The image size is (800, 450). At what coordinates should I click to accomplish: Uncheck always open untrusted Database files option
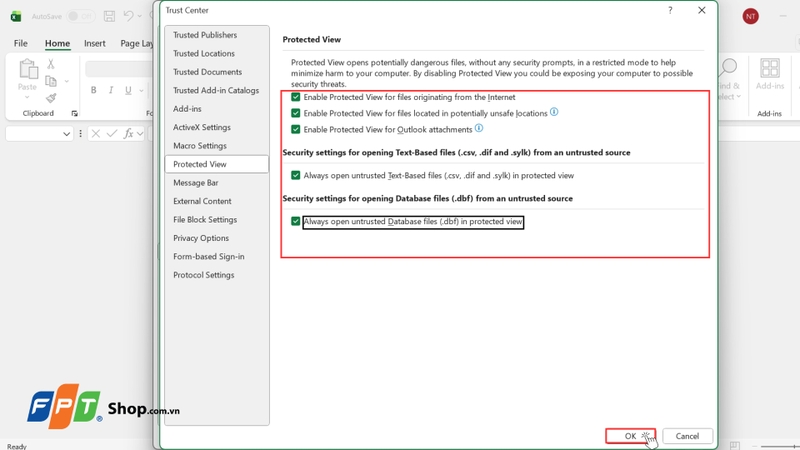pyautogui.click(x=295, y=221)
